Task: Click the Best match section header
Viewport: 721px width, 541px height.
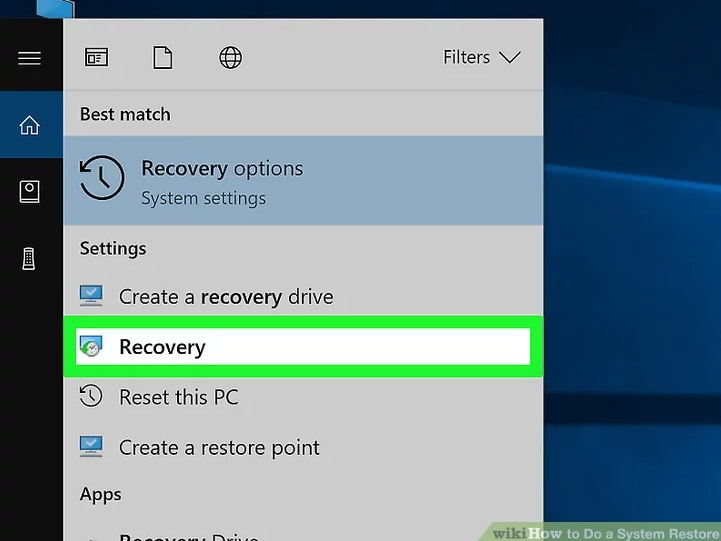Action: click(x=125, y=114)
